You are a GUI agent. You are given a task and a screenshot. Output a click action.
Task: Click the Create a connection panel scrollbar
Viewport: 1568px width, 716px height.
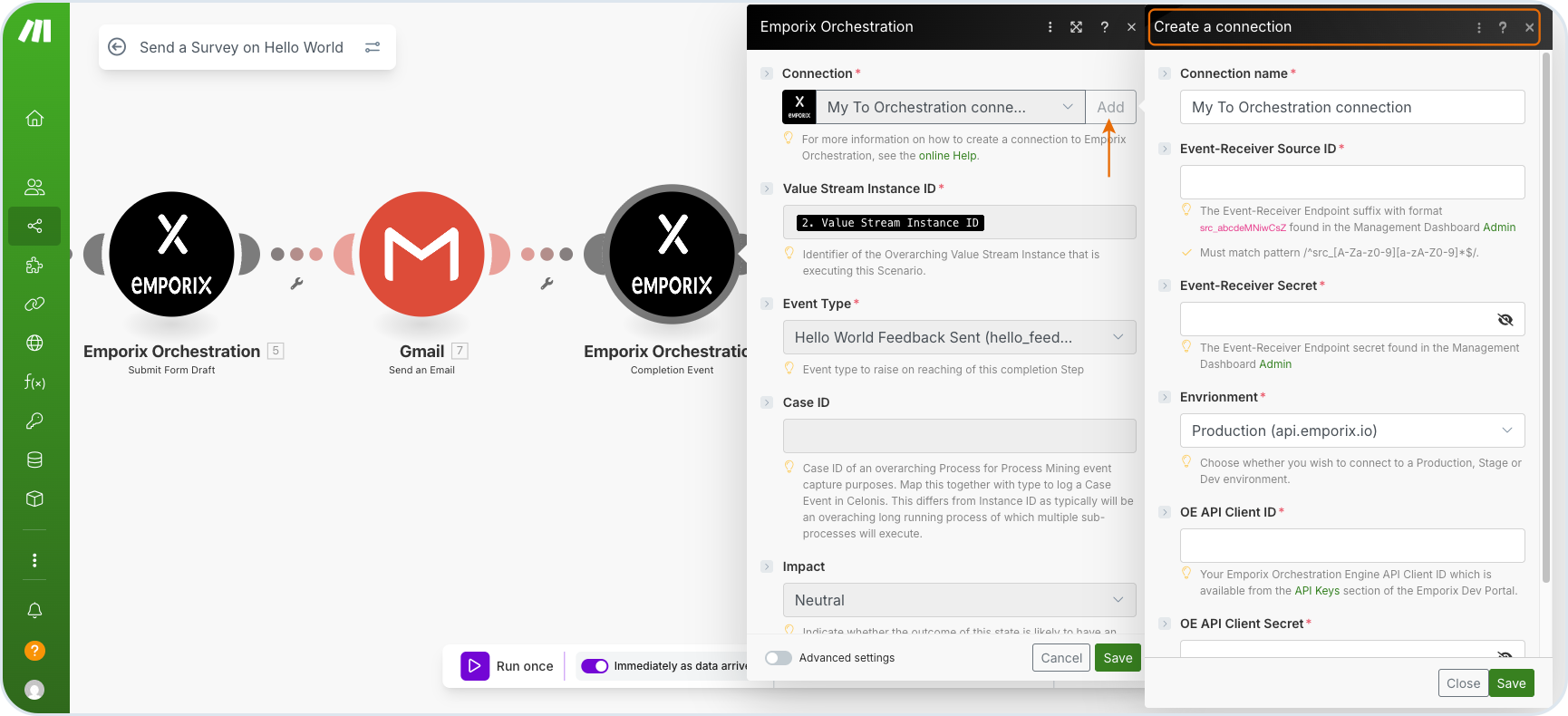[1546, 317]
